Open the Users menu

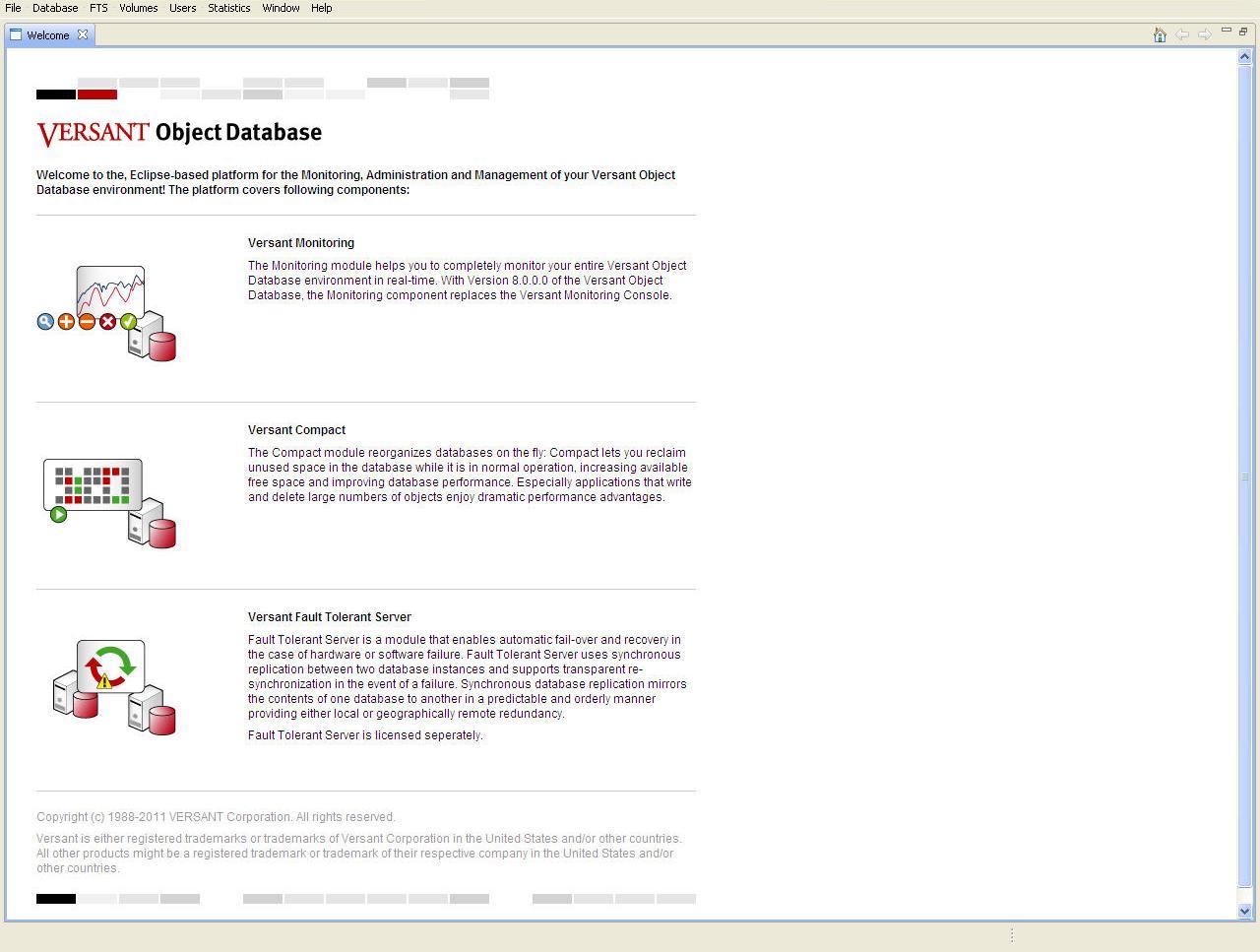(182, 8)
